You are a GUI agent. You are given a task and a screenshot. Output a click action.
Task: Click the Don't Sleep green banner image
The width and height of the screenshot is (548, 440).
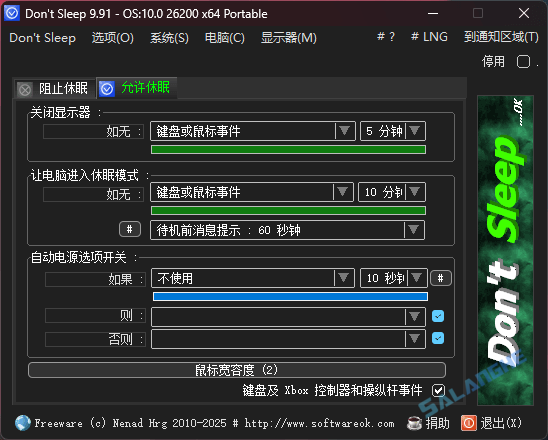[x=505, y=250]
